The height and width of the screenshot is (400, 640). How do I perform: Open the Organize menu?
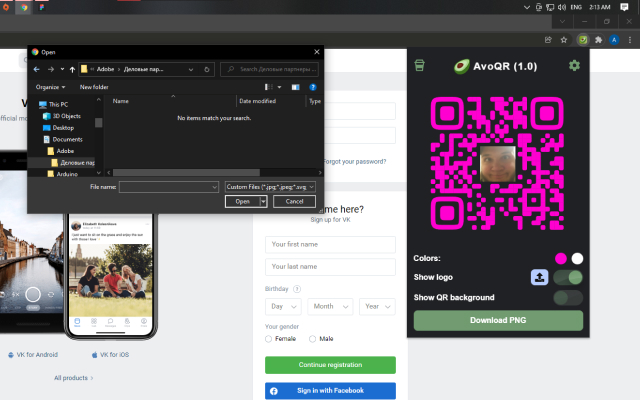[50, 87]
